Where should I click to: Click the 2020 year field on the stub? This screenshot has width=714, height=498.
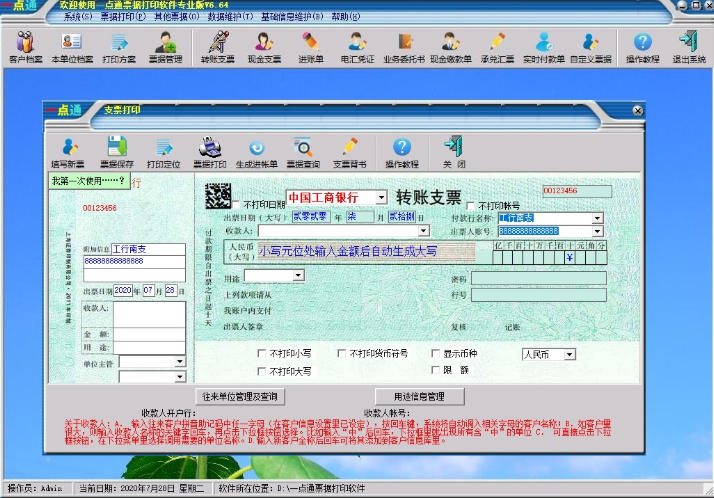pyautogui.click(x=122, y=290)
